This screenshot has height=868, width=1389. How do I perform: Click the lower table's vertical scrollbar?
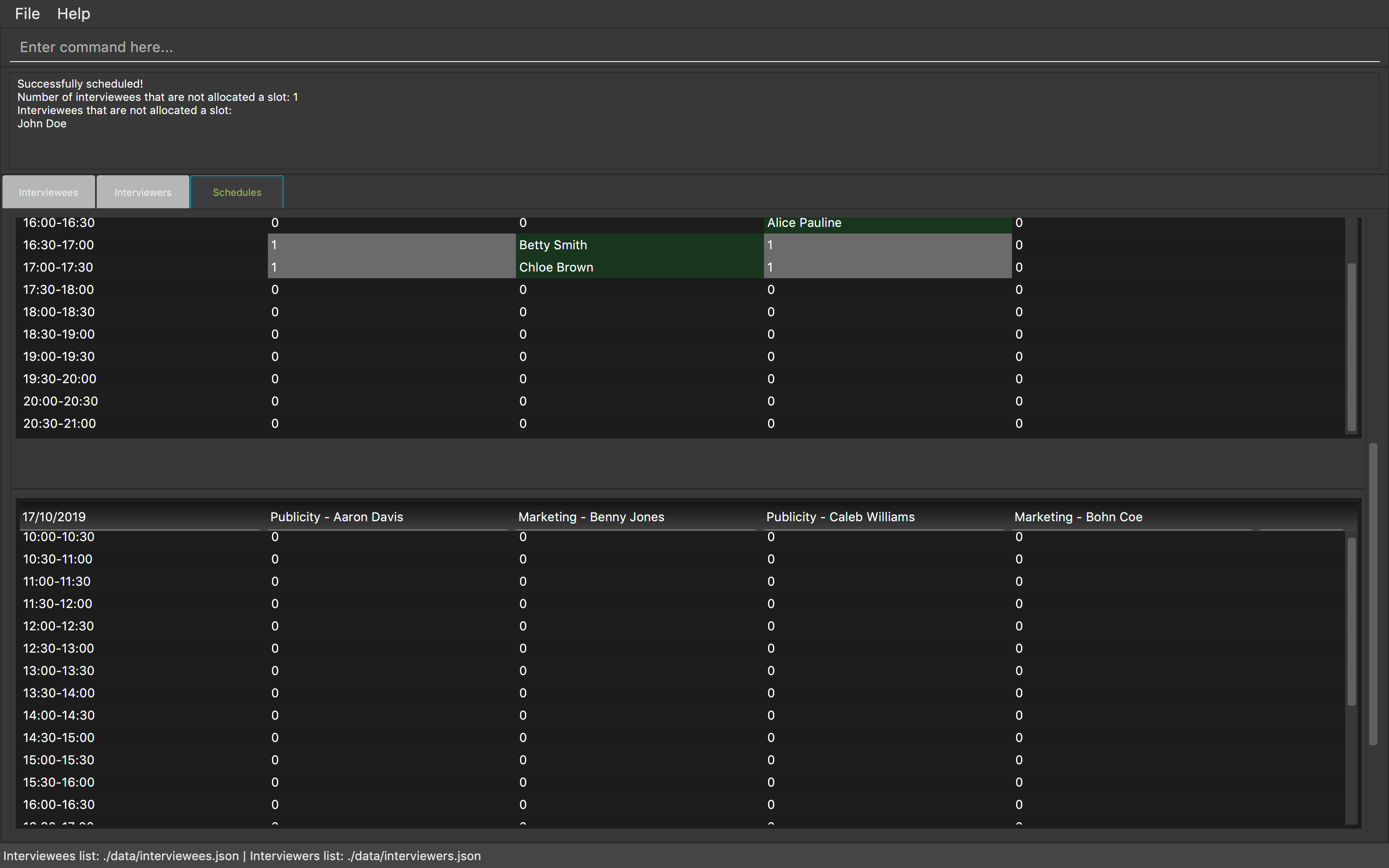[x=1351, y=621]
